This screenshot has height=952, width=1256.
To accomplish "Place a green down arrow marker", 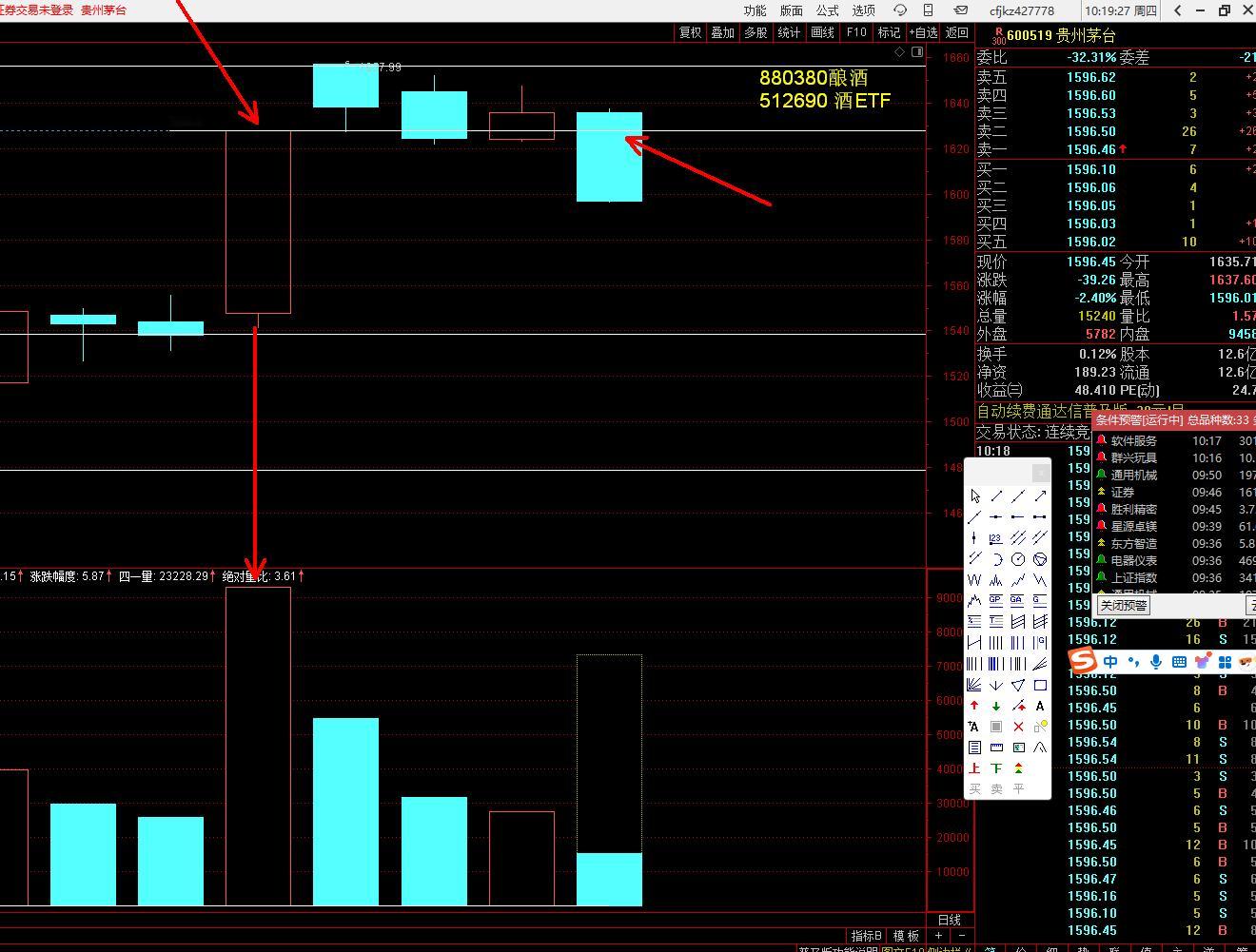I will (x=996, y=706).
